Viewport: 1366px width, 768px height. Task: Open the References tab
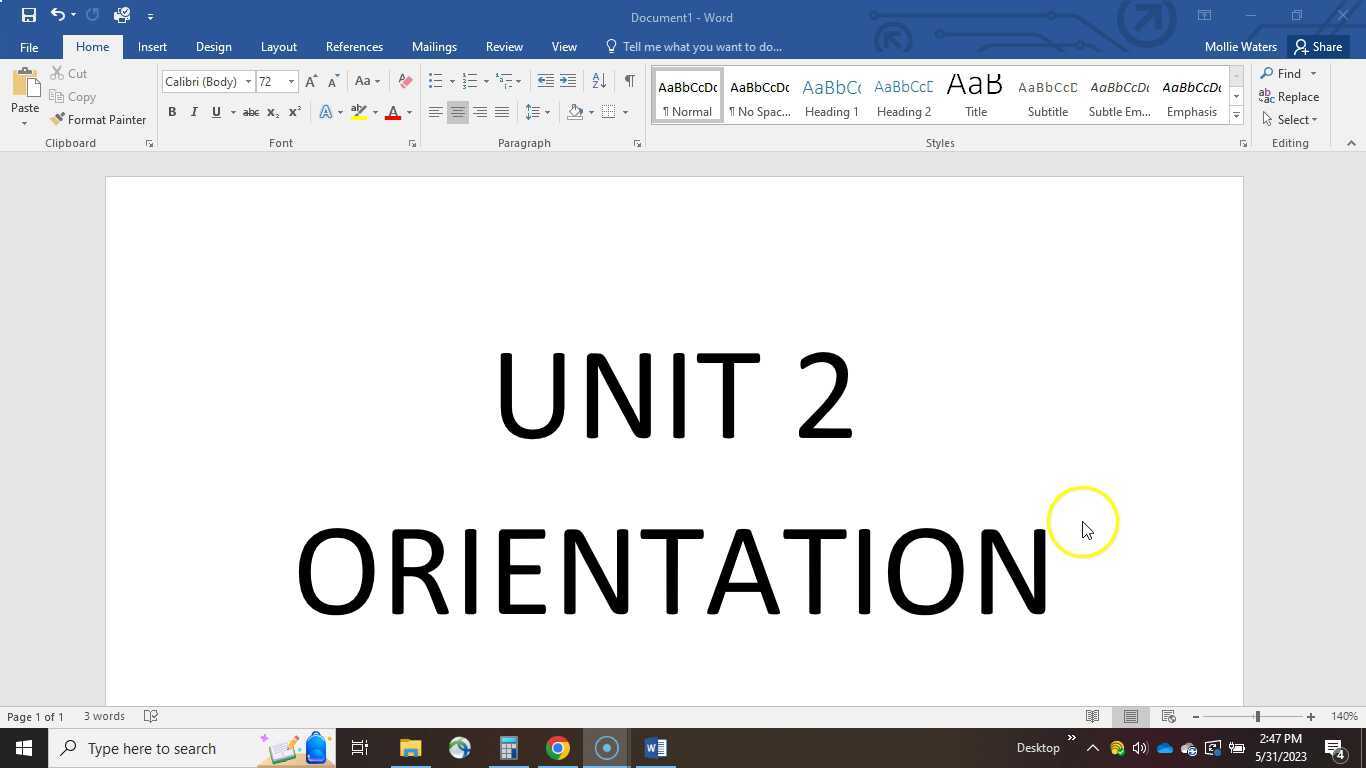pyautogui.click(x=354, y=46)
